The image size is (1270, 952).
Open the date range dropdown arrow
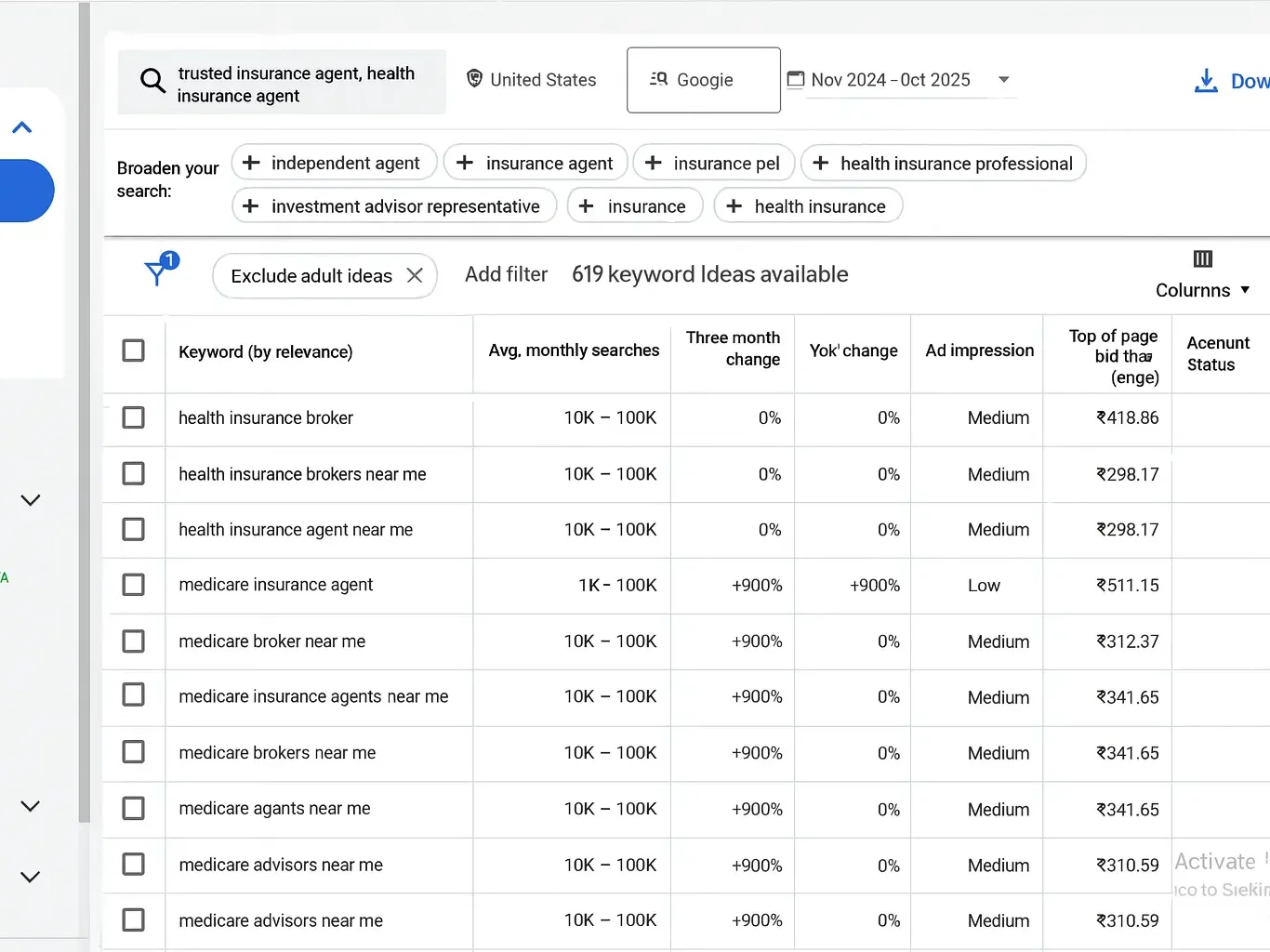[x=1003, y=80]
